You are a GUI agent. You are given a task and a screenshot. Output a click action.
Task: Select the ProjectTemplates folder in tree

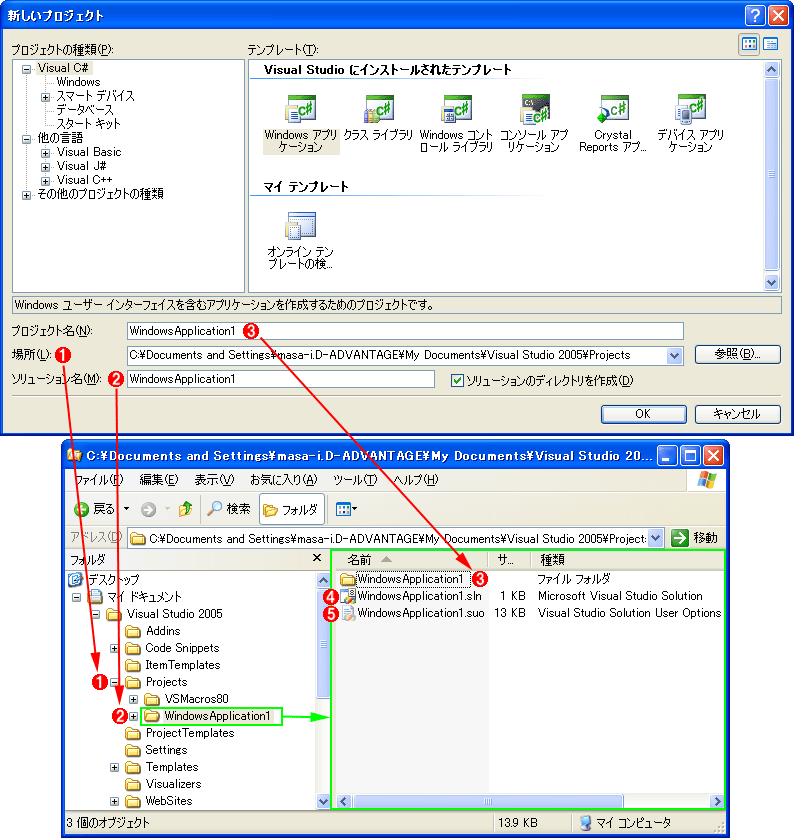(x=190, y=733)
